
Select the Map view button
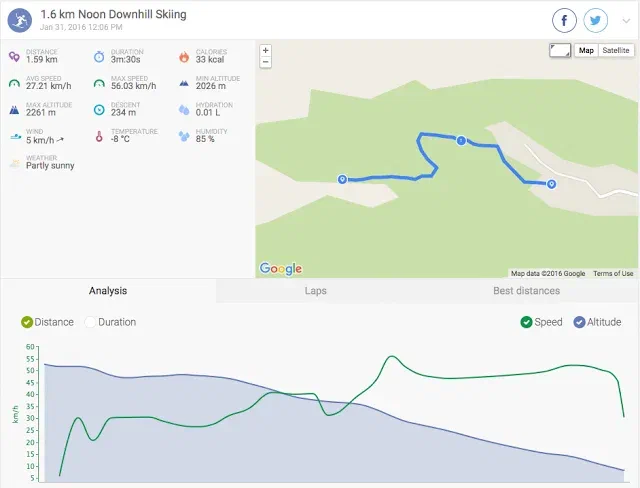click(x=586, y=50)
